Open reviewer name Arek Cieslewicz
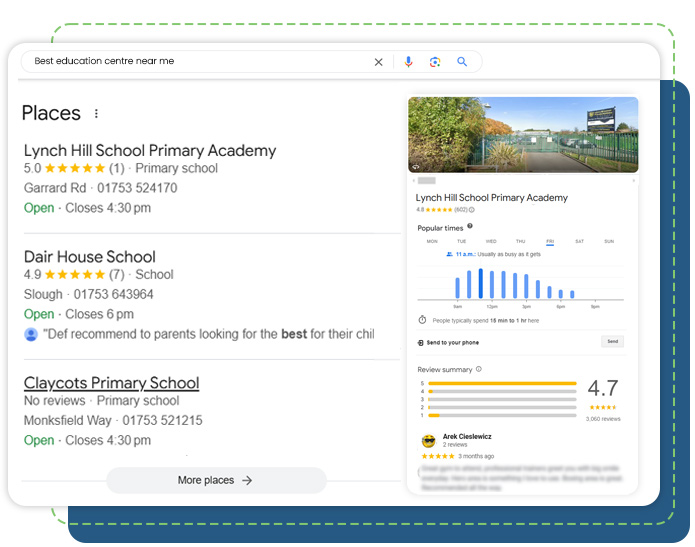 (x=467, y=437)
